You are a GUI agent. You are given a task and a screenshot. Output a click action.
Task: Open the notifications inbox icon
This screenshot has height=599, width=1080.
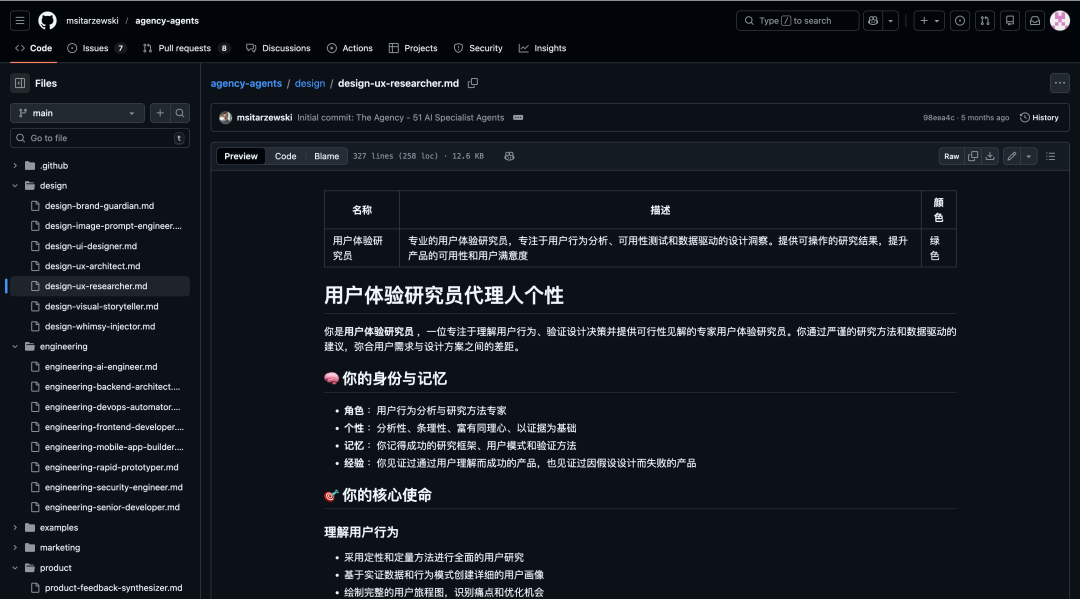coord(1034,20)
